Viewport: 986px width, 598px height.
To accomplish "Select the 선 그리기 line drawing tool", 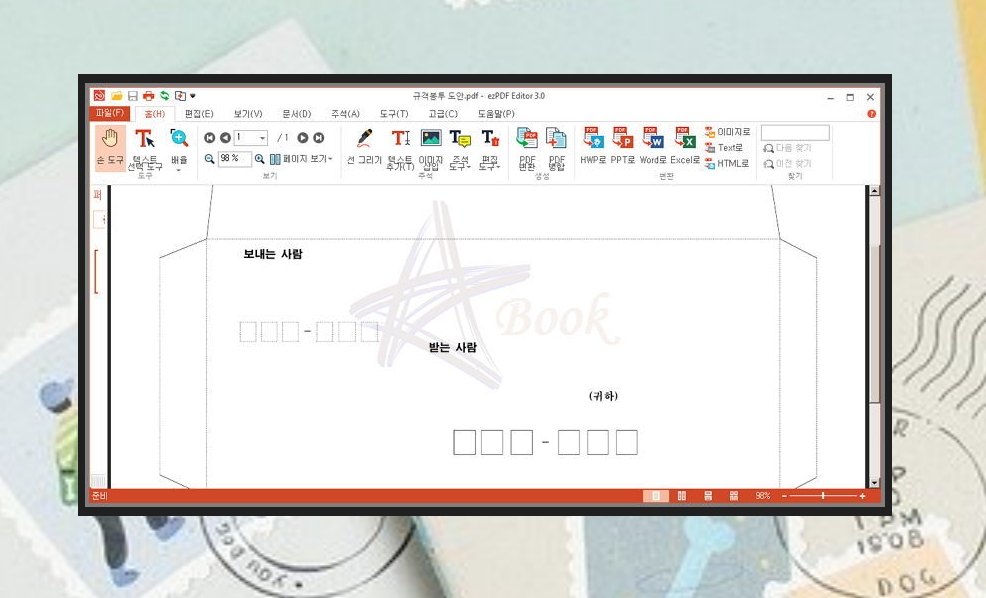I will 364,147.
